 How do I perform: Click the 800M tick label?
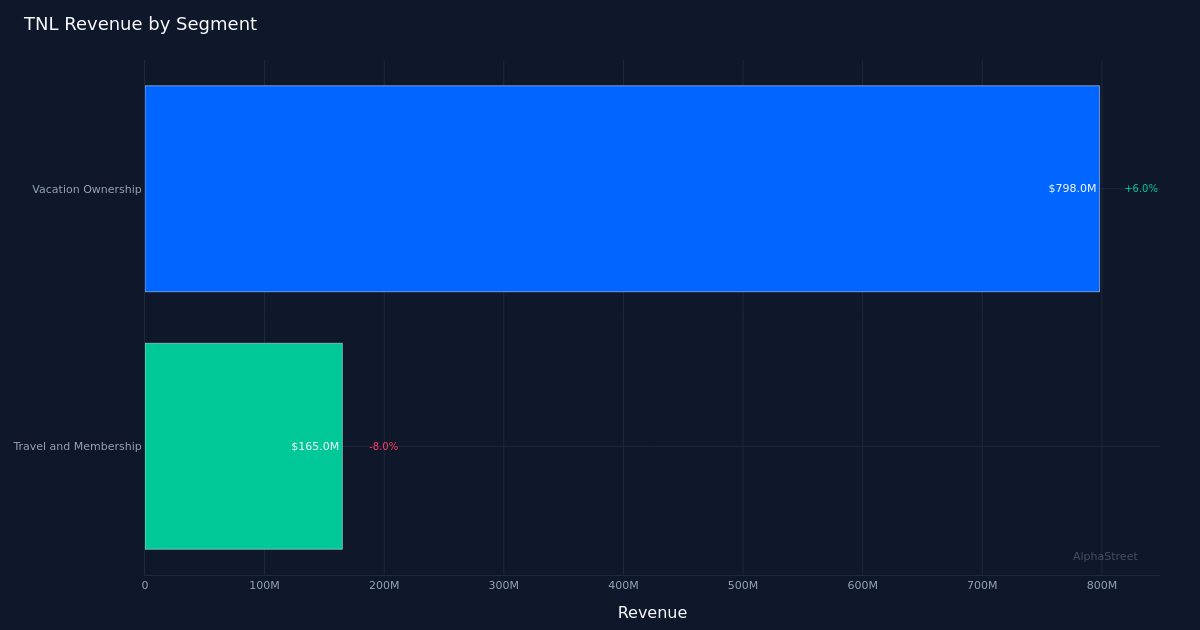tap(1102, 585)
